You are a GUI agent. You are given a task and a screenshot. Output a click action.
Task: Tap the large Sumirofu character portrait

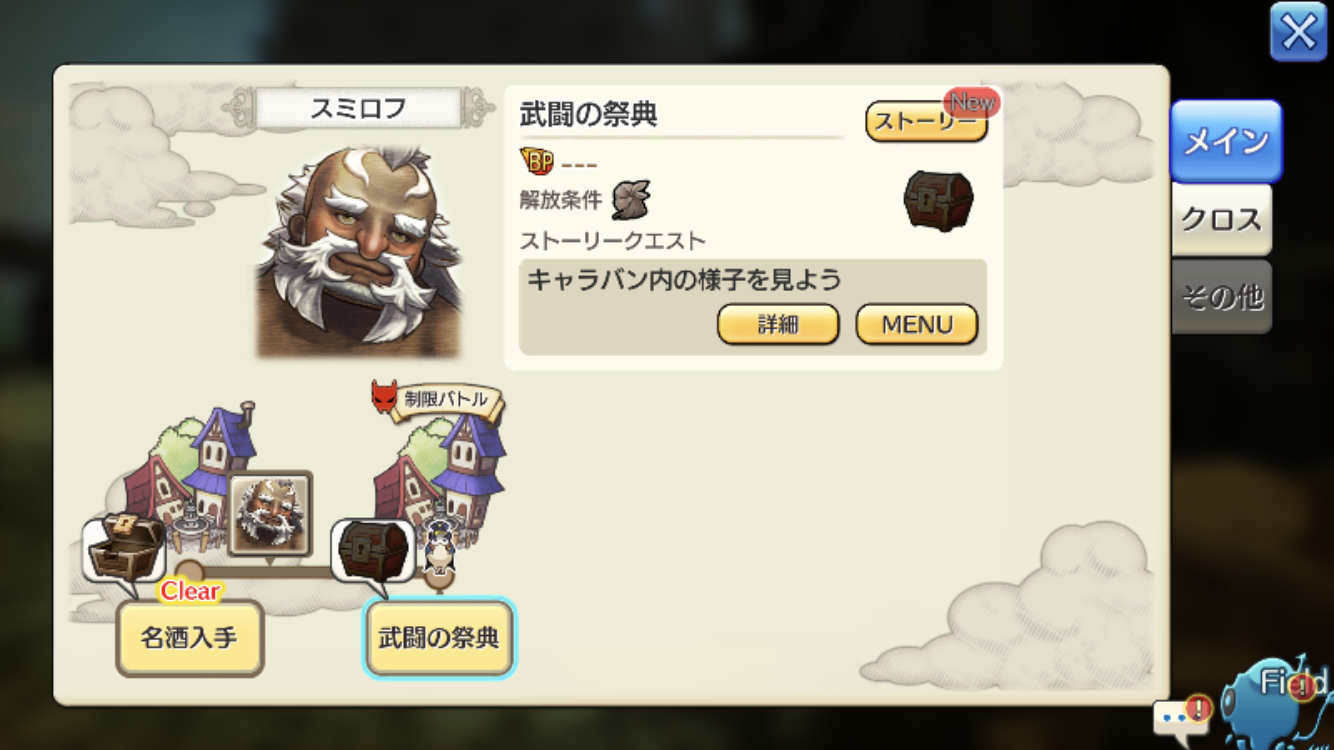click(360, 250)
